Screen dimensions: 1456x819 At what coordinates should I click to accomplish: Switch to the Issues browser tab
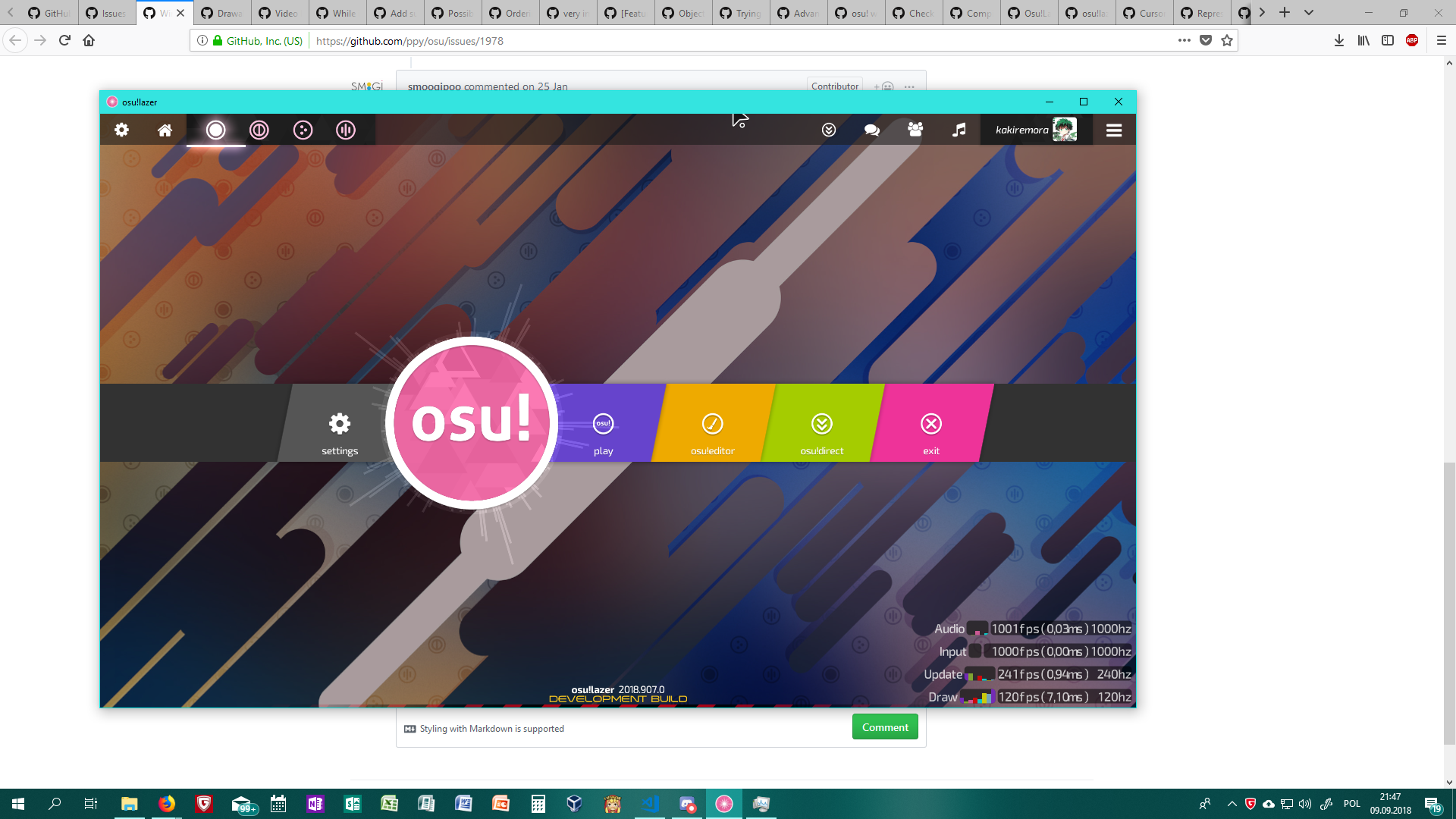(x=106, y=13)
